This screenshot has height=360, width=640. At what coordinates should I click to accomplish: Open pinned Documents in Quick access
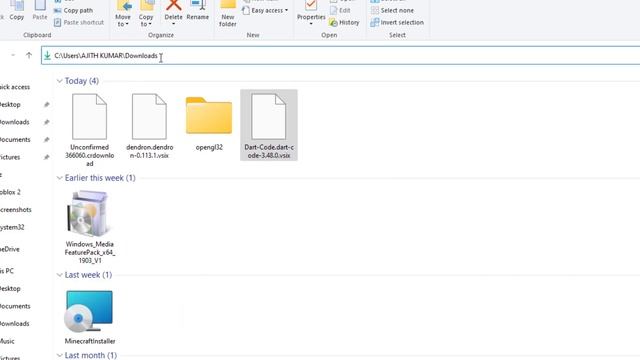click(15, 140)
